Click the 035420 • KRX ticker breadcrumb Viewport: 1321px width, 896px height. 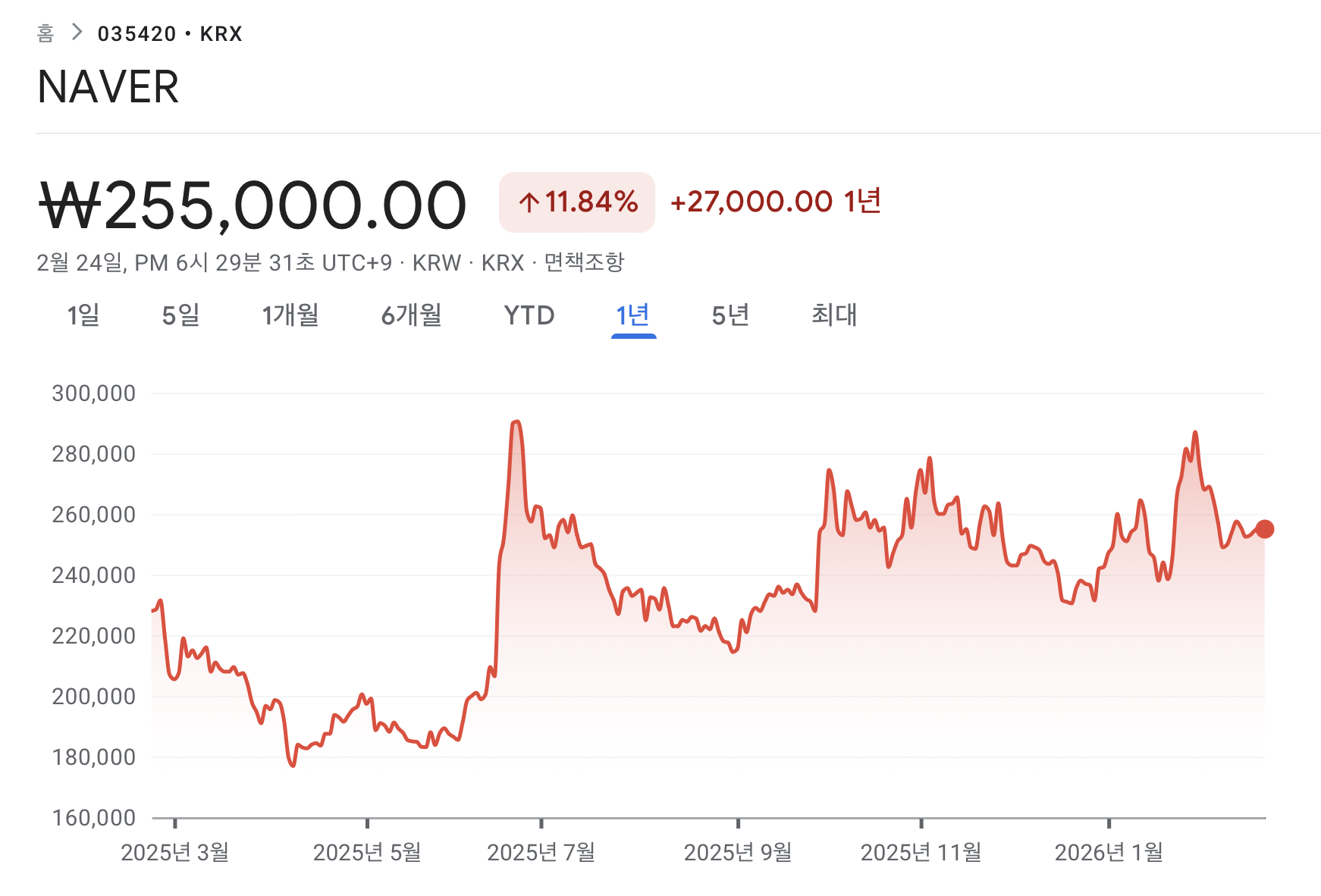pos(170,34)
